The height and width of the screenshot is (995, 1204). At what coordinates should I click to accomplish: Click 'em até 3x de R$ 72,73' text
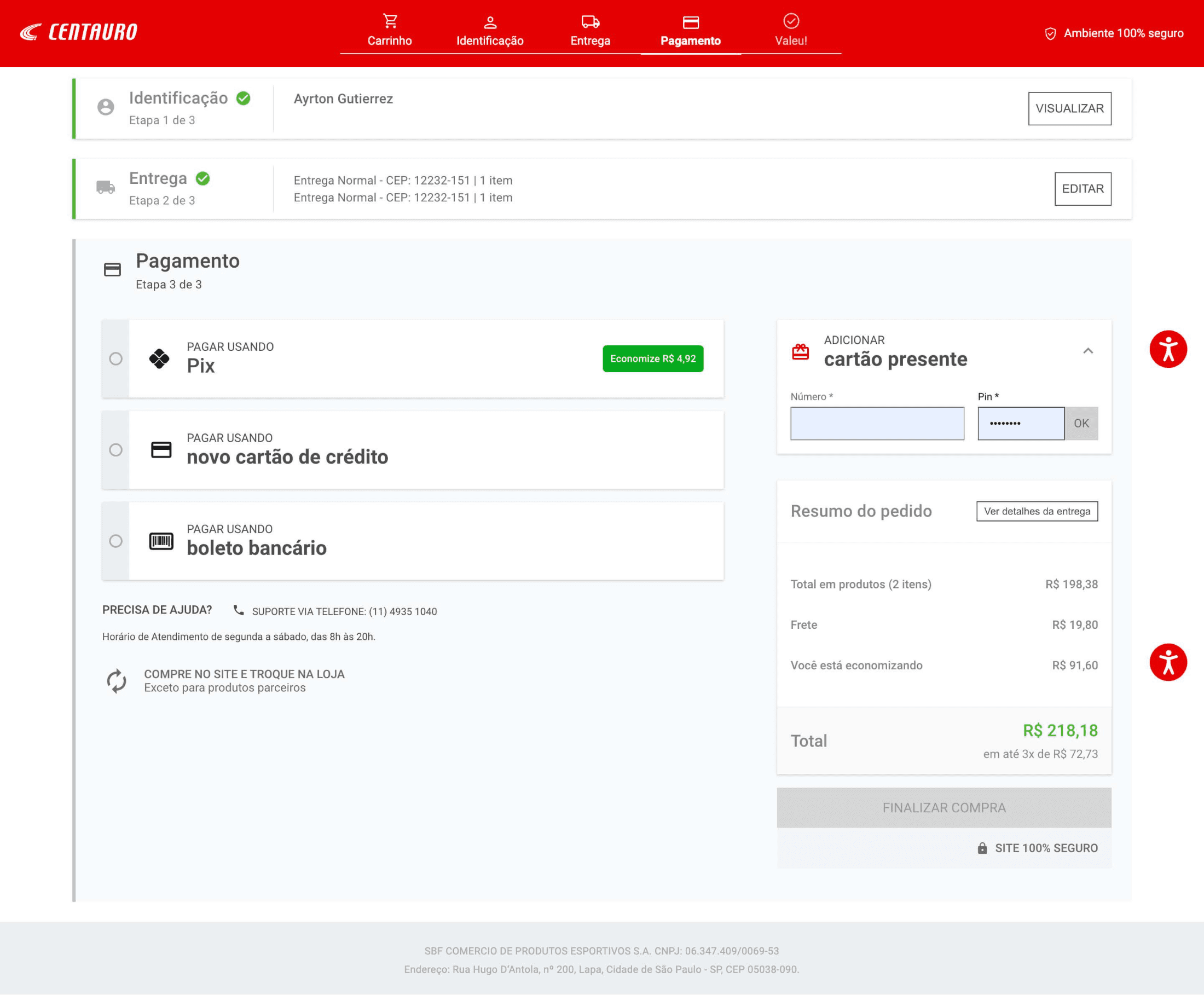coord(1041,754)
